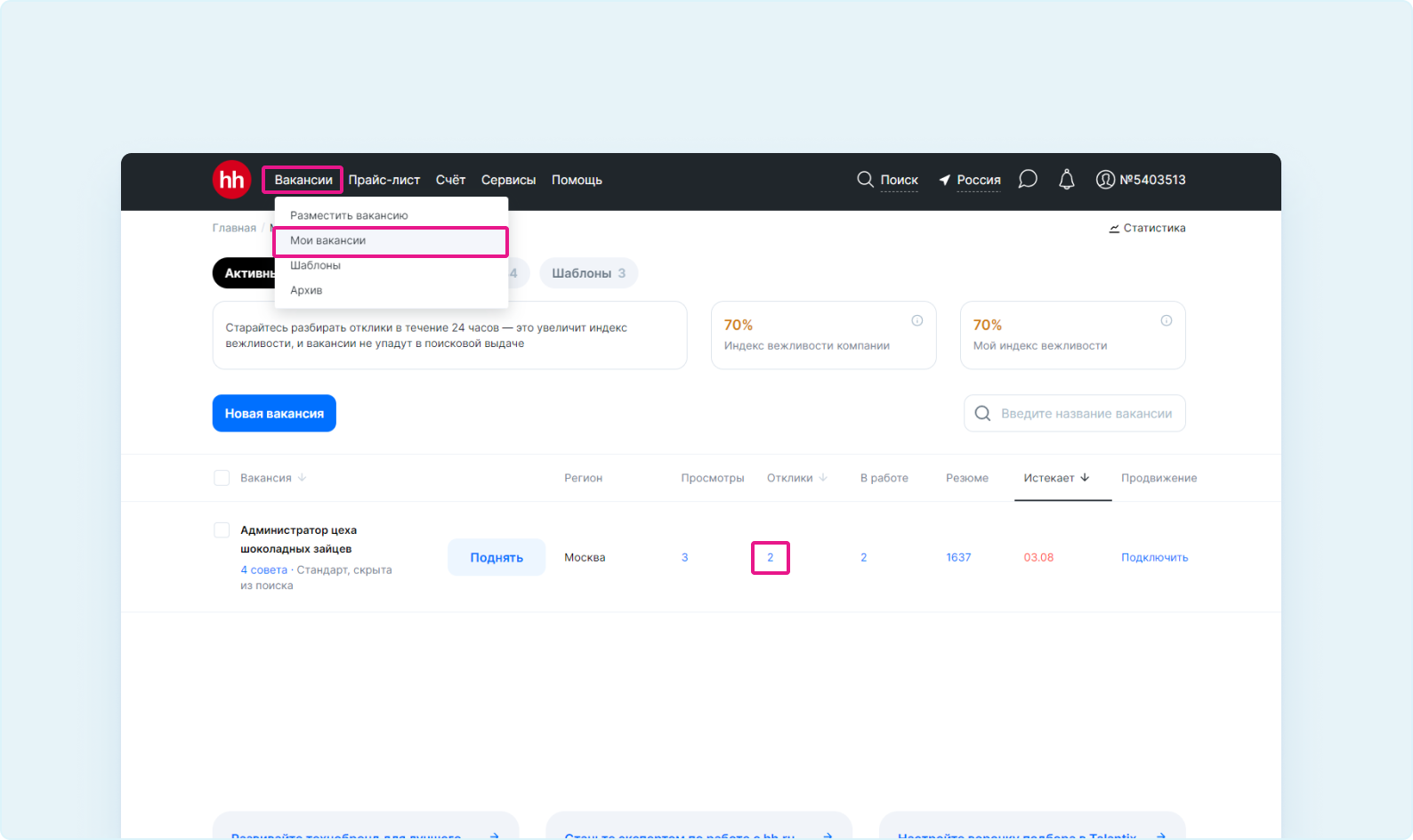Open the Вакансии menu
Viewport: 1413px width, 840px height.
(x=303, y=180)
